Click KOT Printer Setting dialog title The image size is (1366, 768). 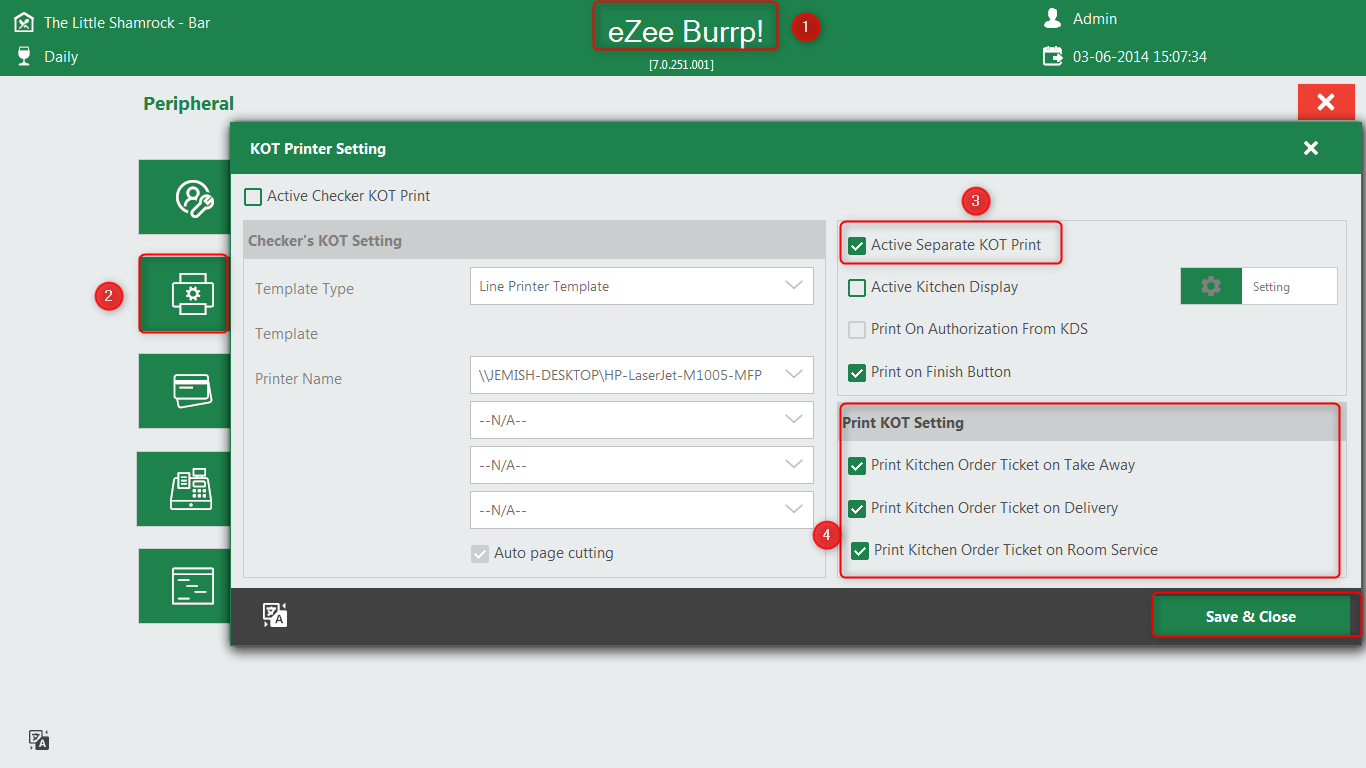[318, 148]
